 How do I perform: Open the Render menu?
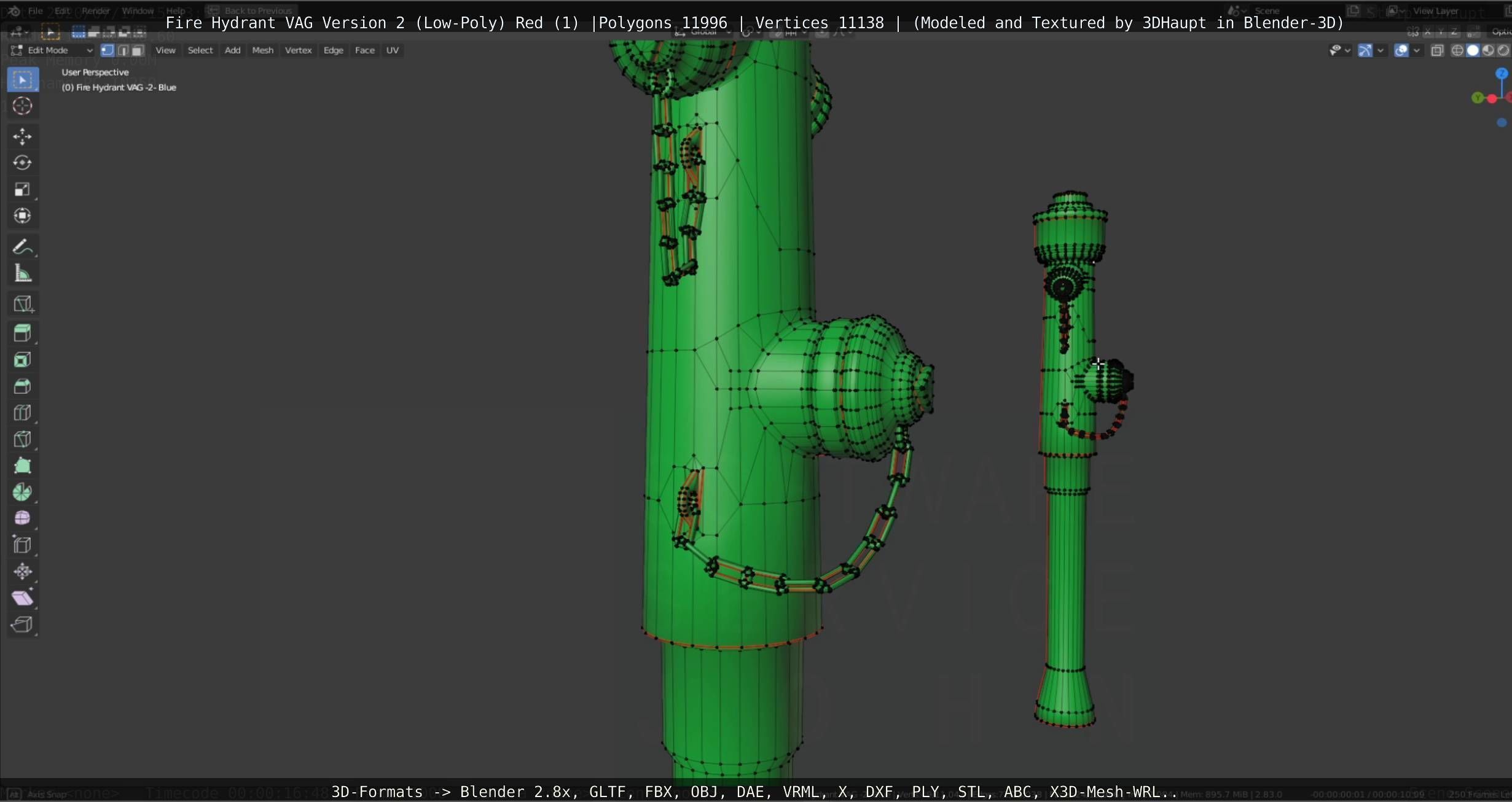(x=95, y=10)
